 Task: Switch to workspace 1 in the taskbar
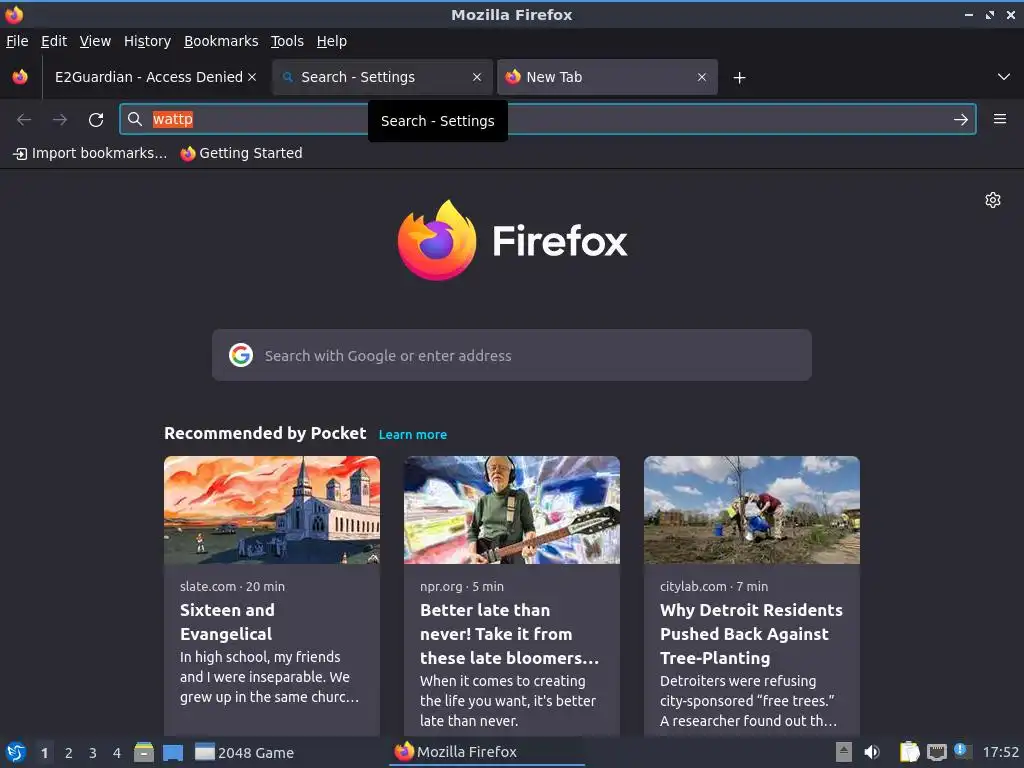[x=44, y=753]
